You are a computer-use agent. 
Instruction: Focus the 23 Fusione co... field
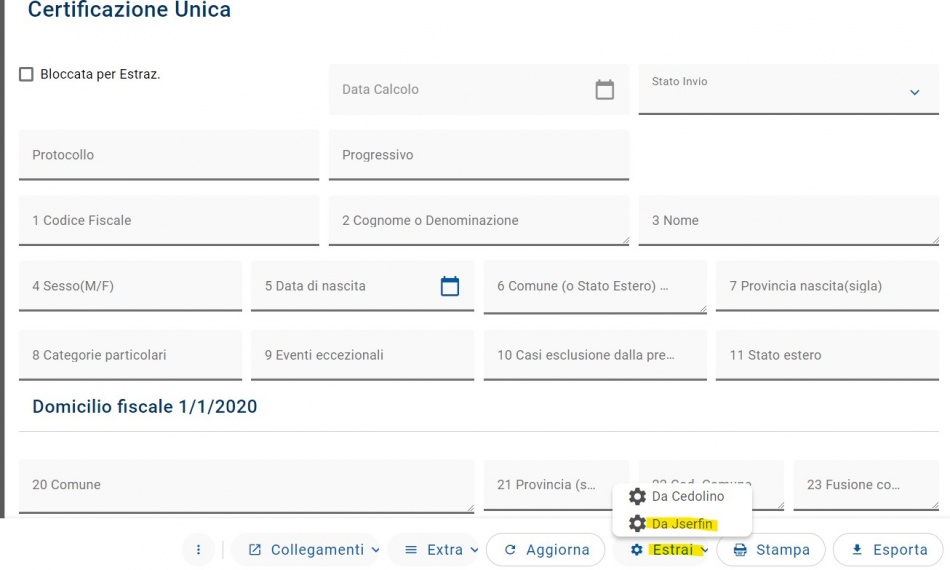(x=866, y=485)
